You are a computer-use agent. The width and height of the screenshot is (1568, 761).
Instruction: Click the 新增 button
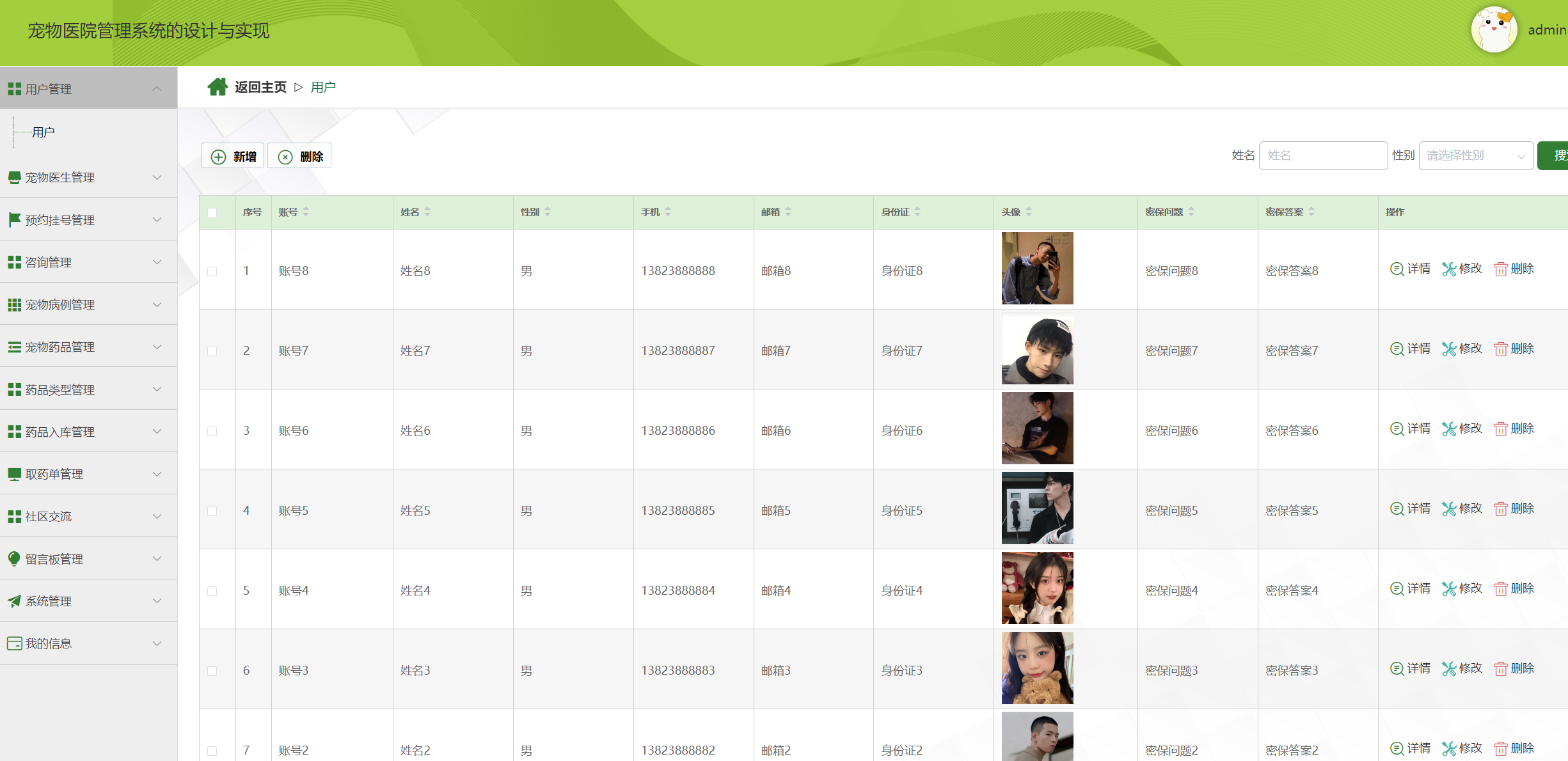pos(233,156)
